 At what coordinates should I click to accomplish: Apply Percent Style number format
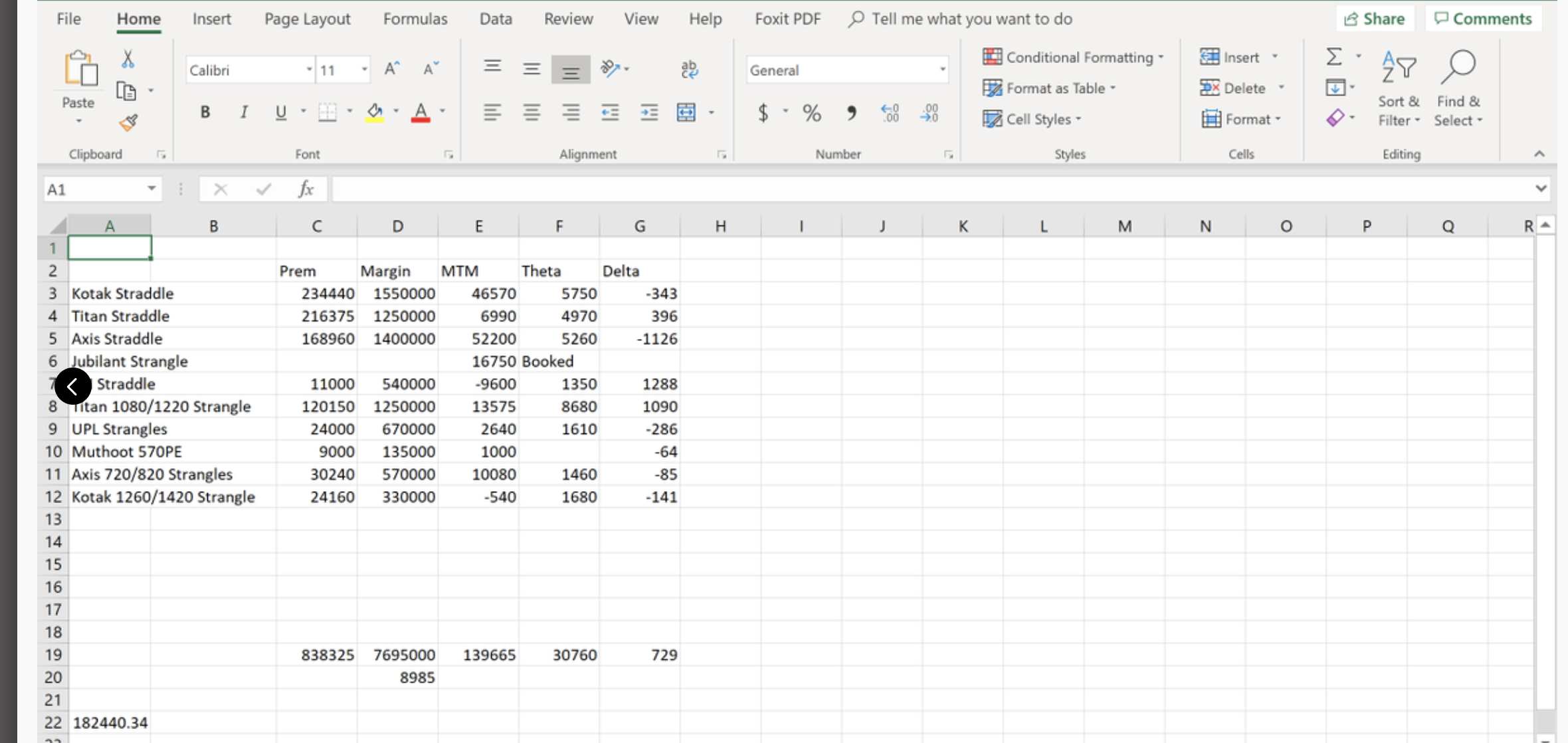811,113
